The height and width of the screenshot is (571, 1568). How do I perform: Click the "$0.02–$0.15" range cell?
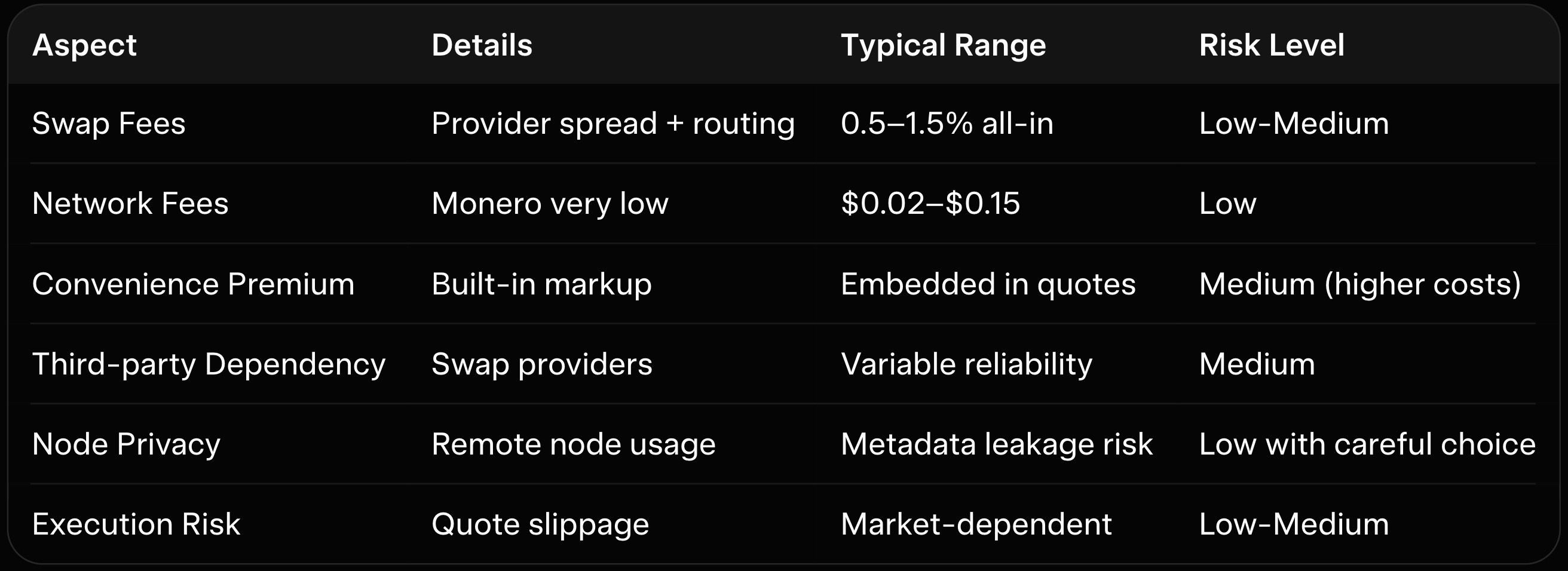[930, 204]
